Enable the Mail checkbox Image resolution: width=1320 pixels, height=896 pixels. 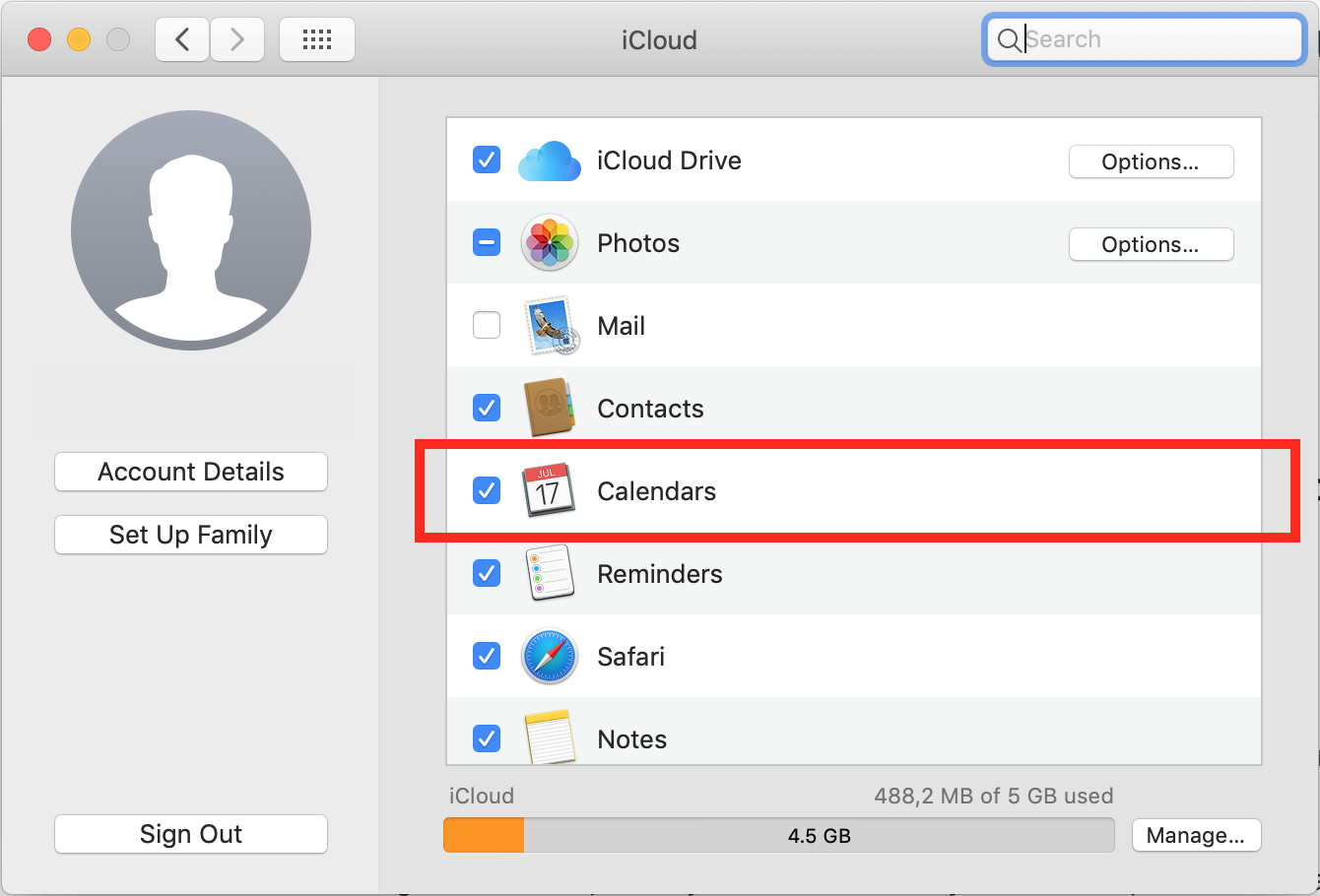coord(487,325)
